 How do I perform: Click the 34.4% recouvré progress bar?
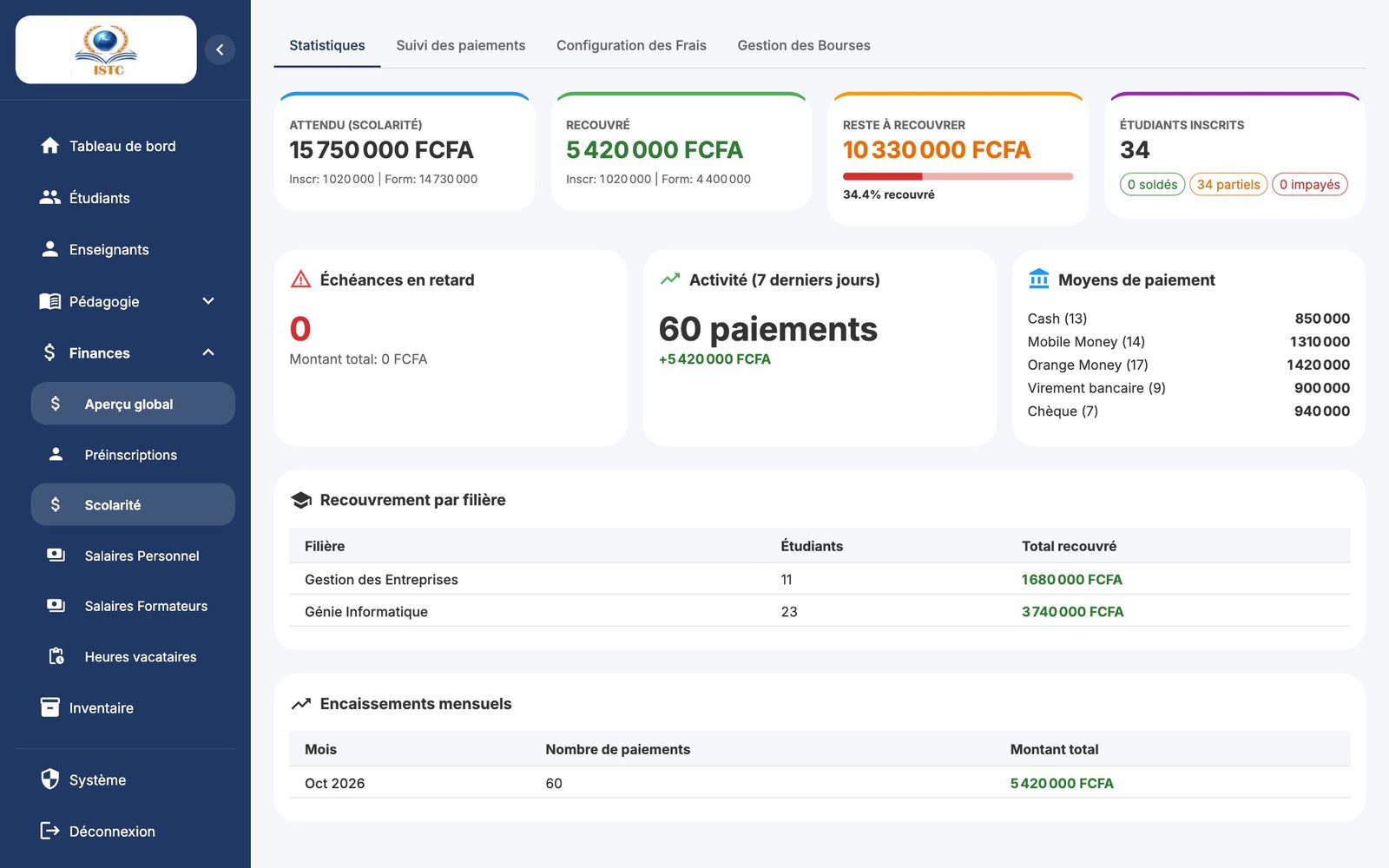point(958,176)
